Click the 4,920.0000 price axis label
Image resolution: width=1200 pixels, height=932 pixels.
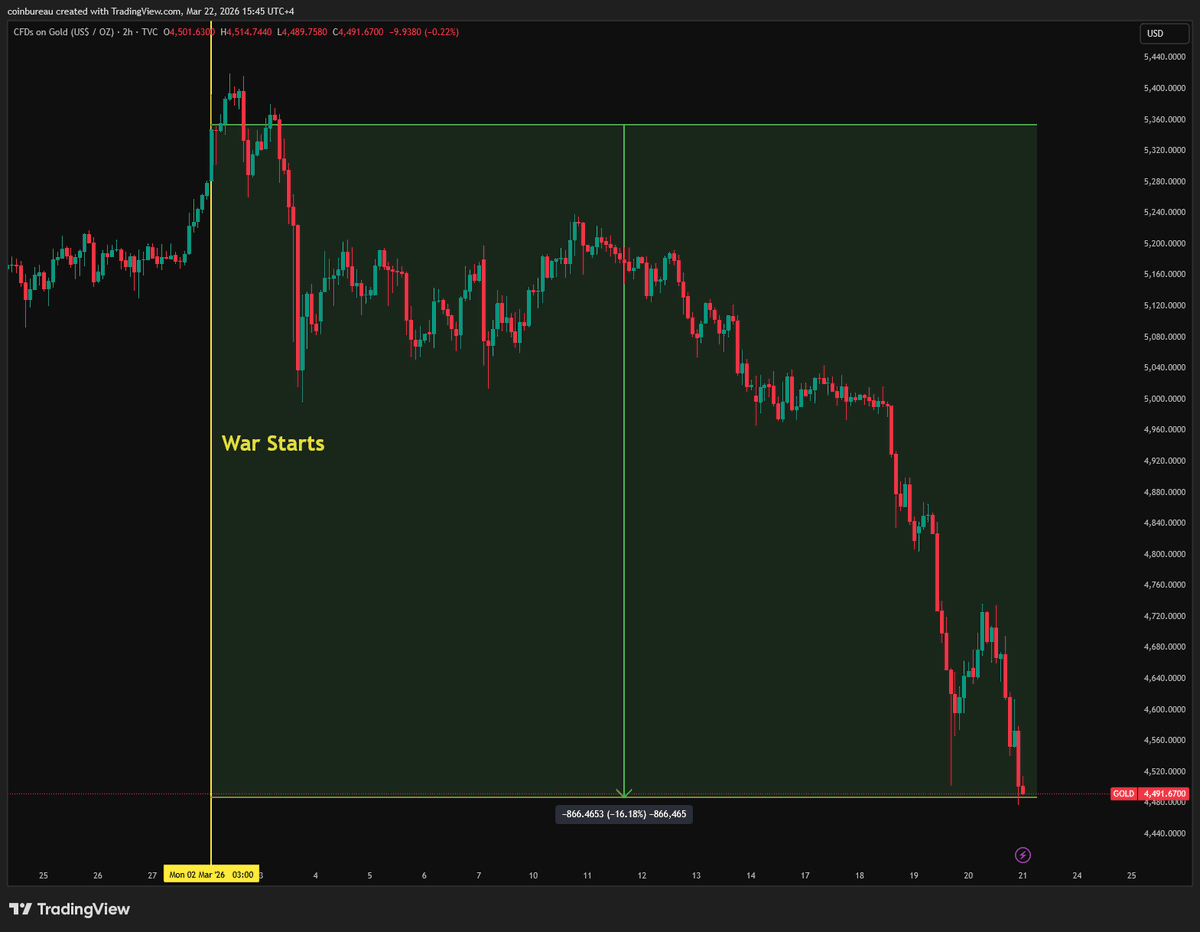click(1165, 460)
